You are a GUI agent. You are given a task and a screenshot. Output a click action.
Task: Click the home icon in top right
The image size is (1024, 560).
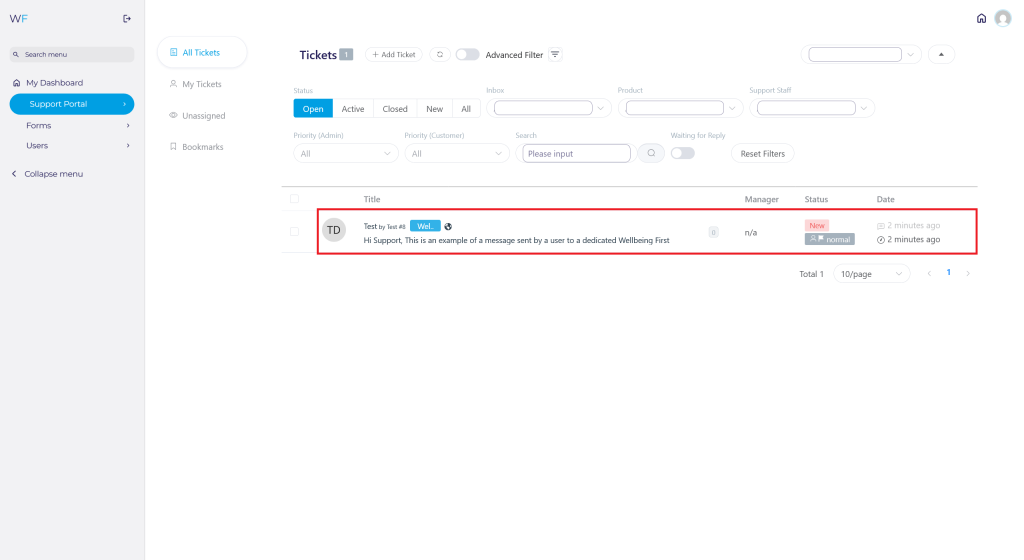pos(981,18)
